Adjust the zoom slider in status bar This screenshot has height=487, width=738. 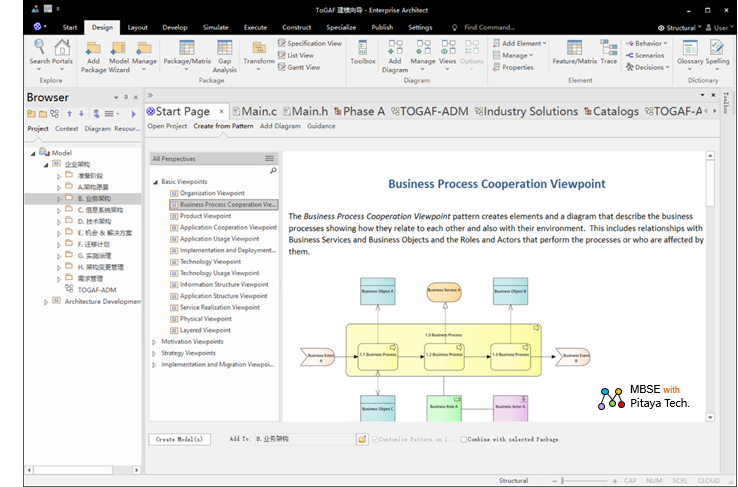(562, 481)
